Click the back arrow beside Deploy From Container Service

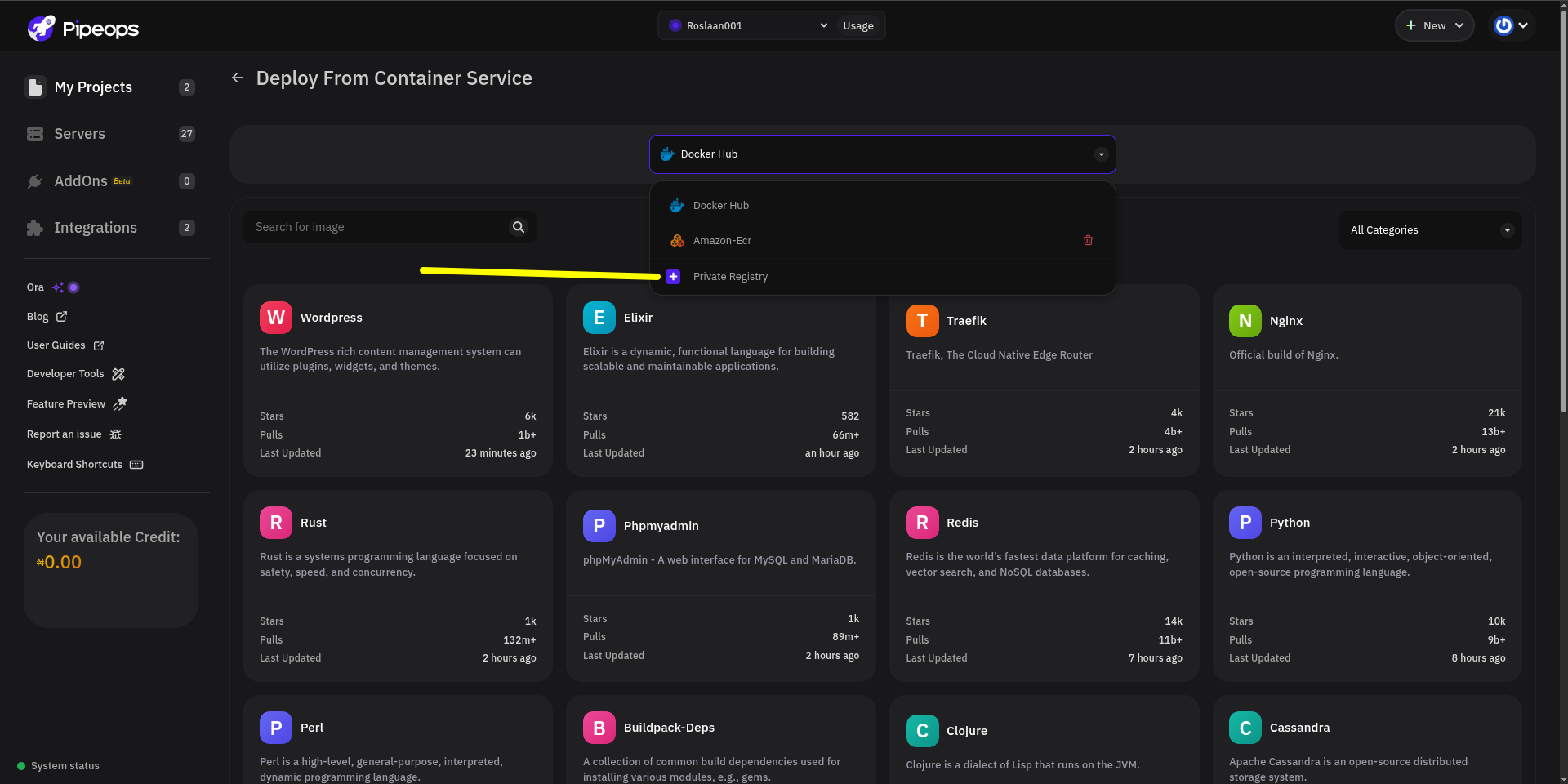click(238, 78)
